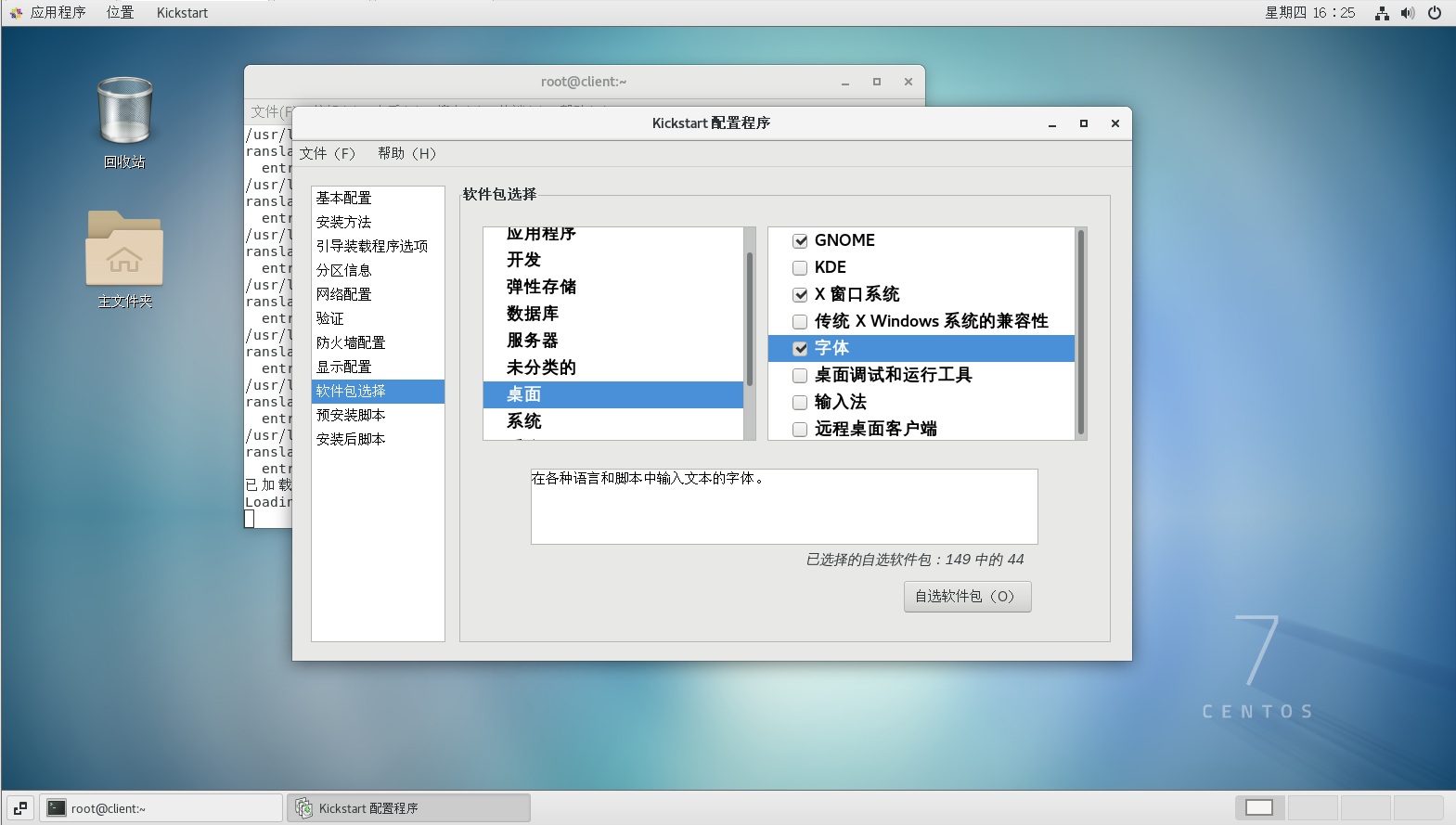Screen dimensions: 1456x825
Task: Click Kickstart 配置程序 taskbar button
Action: click(x=408, y=808)
